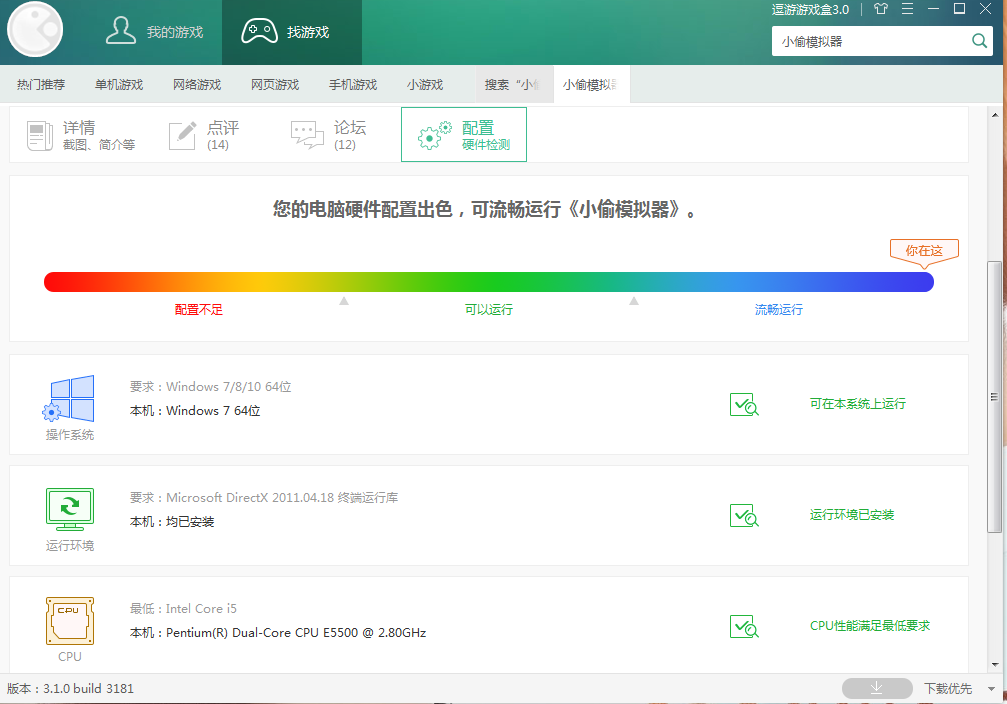Select 热门推荐 category

[x=41, y=85]
